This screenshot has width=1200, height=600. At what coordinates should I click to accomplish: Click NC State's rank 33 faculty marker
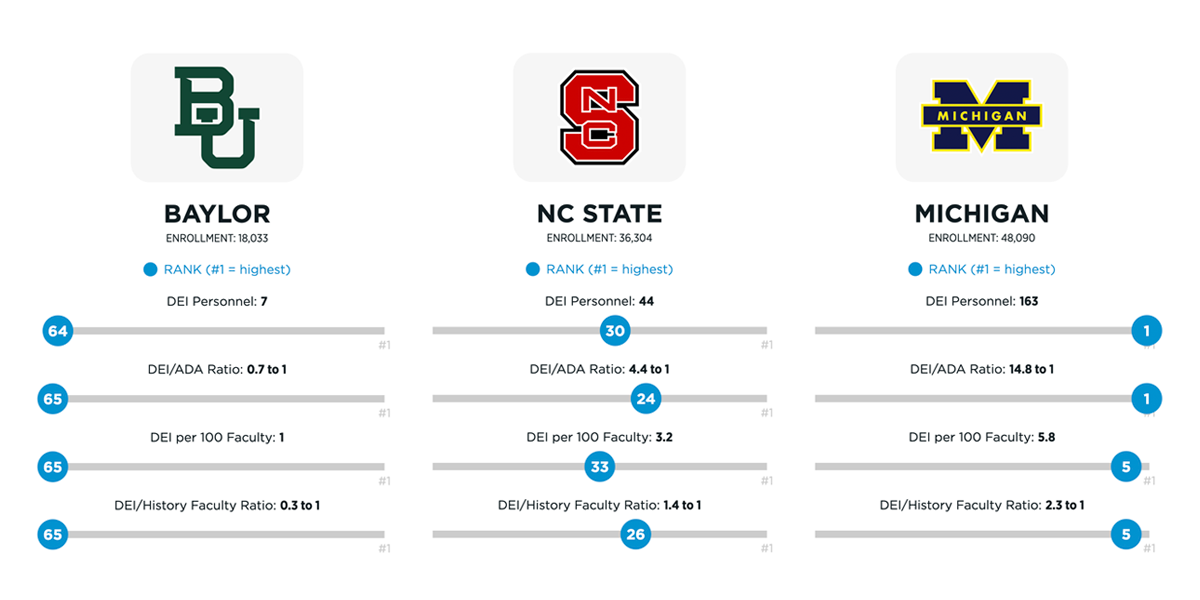(600, 467)
